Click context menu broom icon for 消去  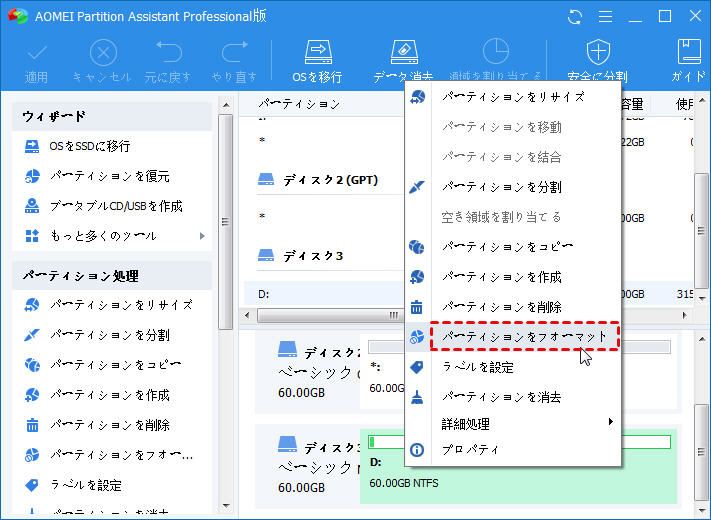[x=417, y=397]
